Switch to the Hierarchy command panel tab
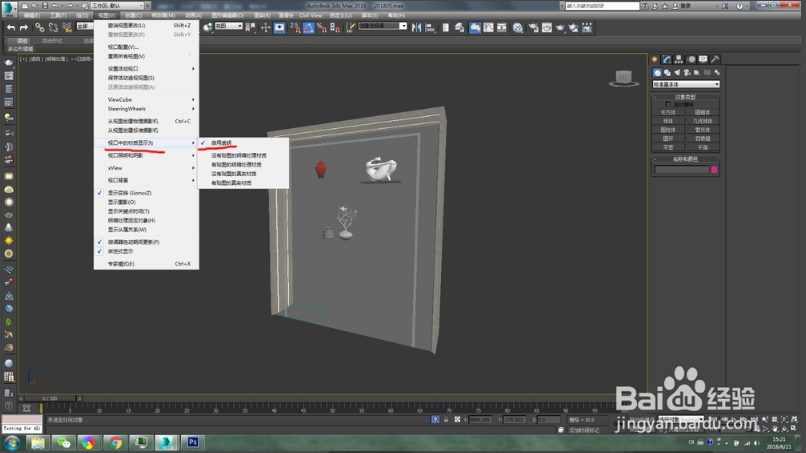This screenshot has height=453, width=806. (679, 59)
